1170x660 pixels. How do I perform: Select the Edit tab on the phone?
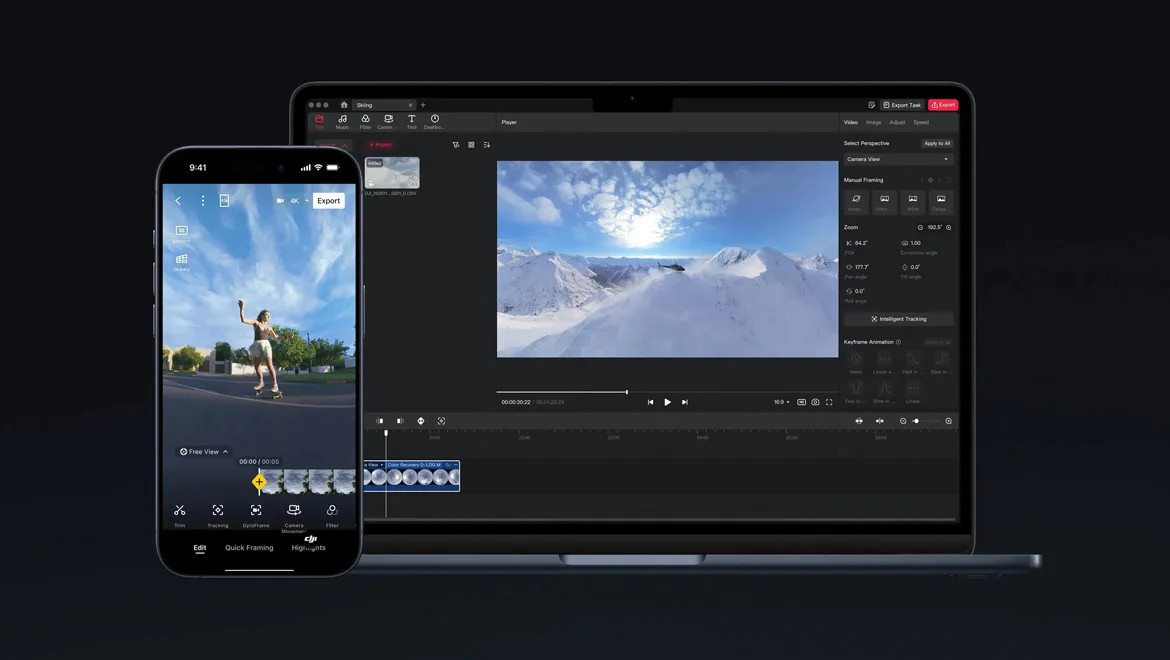pyautogui.click(x=200, y=548)
